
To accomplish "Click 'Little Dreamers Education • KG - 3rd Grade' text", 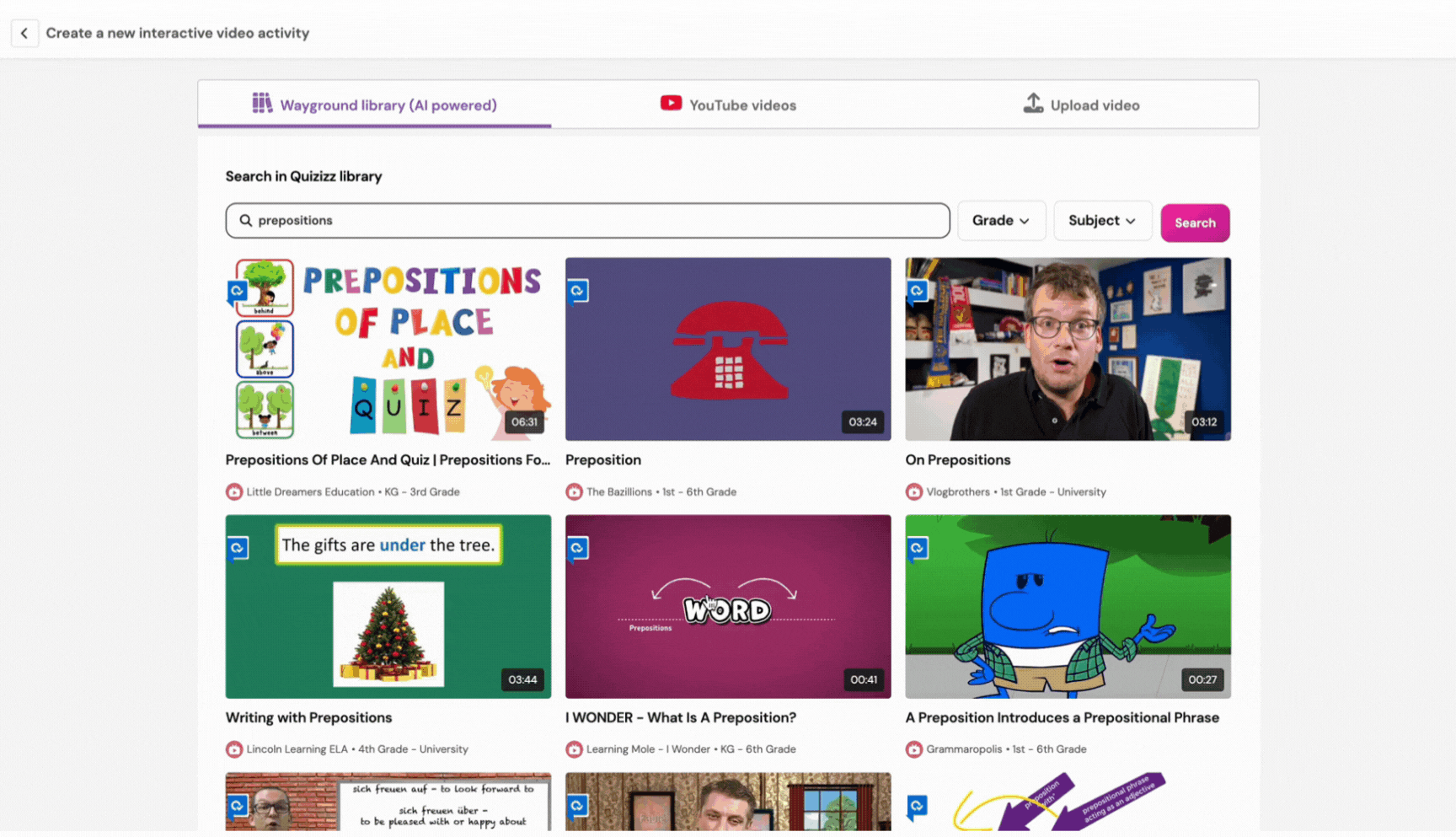I will tap(353, 491).
